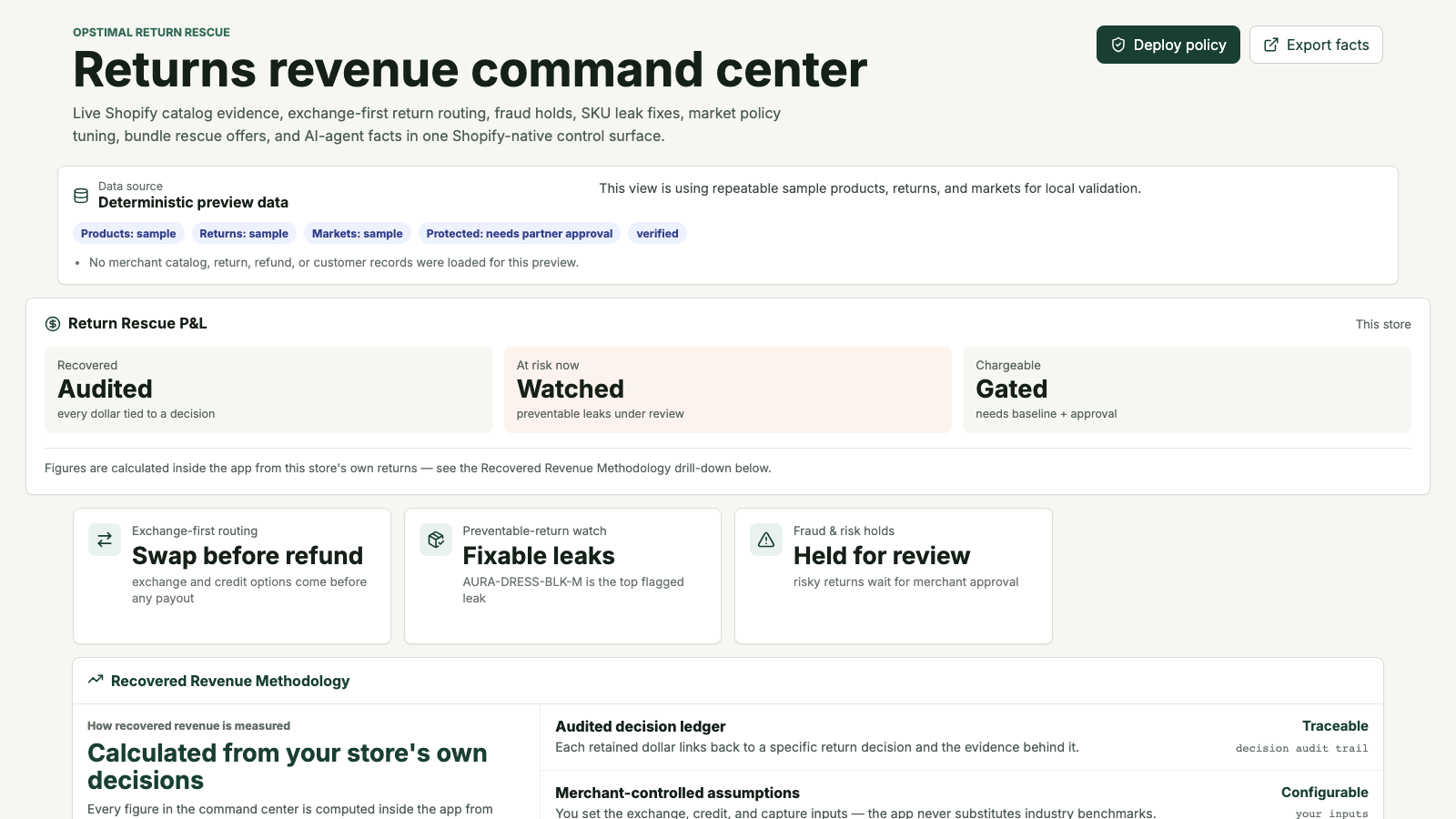1456x819 pixels.
Task: Click the 'Traceable' status label
Action: [1335, 726]
